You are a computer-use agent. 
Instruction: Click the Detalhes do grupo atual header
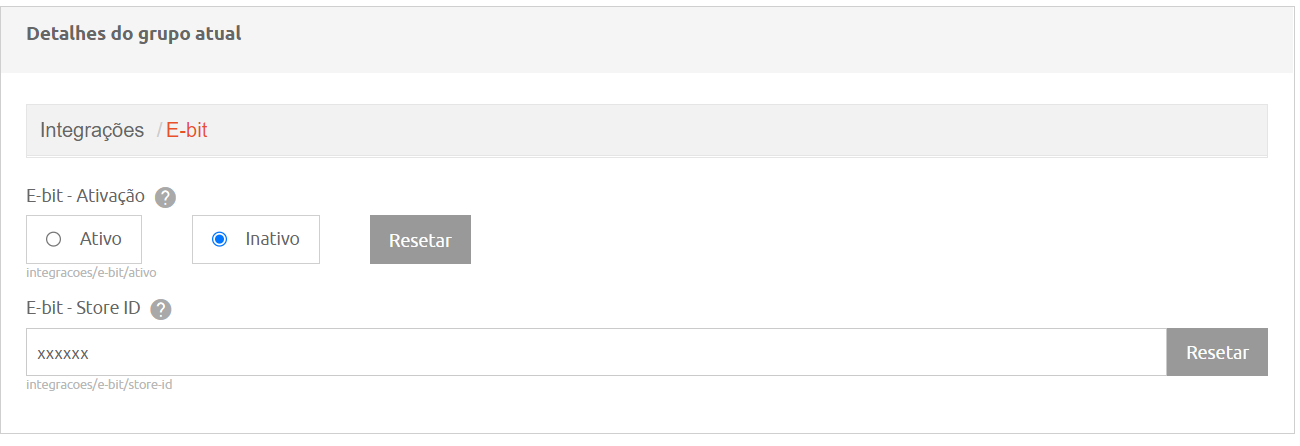click(134, 34)
